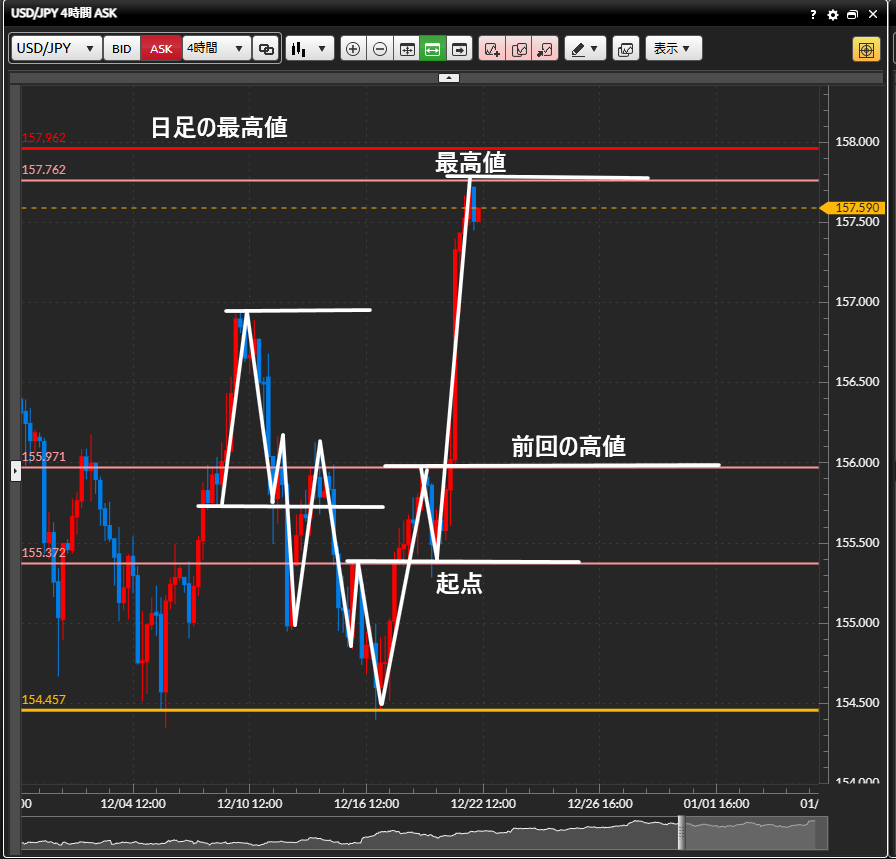Click the chart template save icon
The width and height of the screenshot is (896, 859).
click(x=626, y=49)
